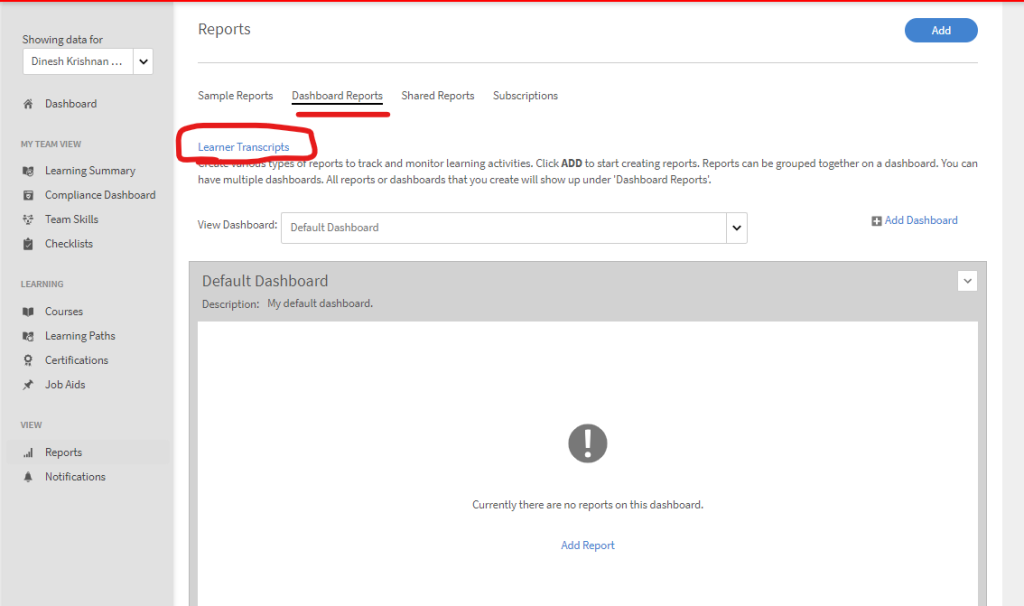The image size is (1024, 606).
Task: Open the Subscriptions tab
Action: [525, 96]
